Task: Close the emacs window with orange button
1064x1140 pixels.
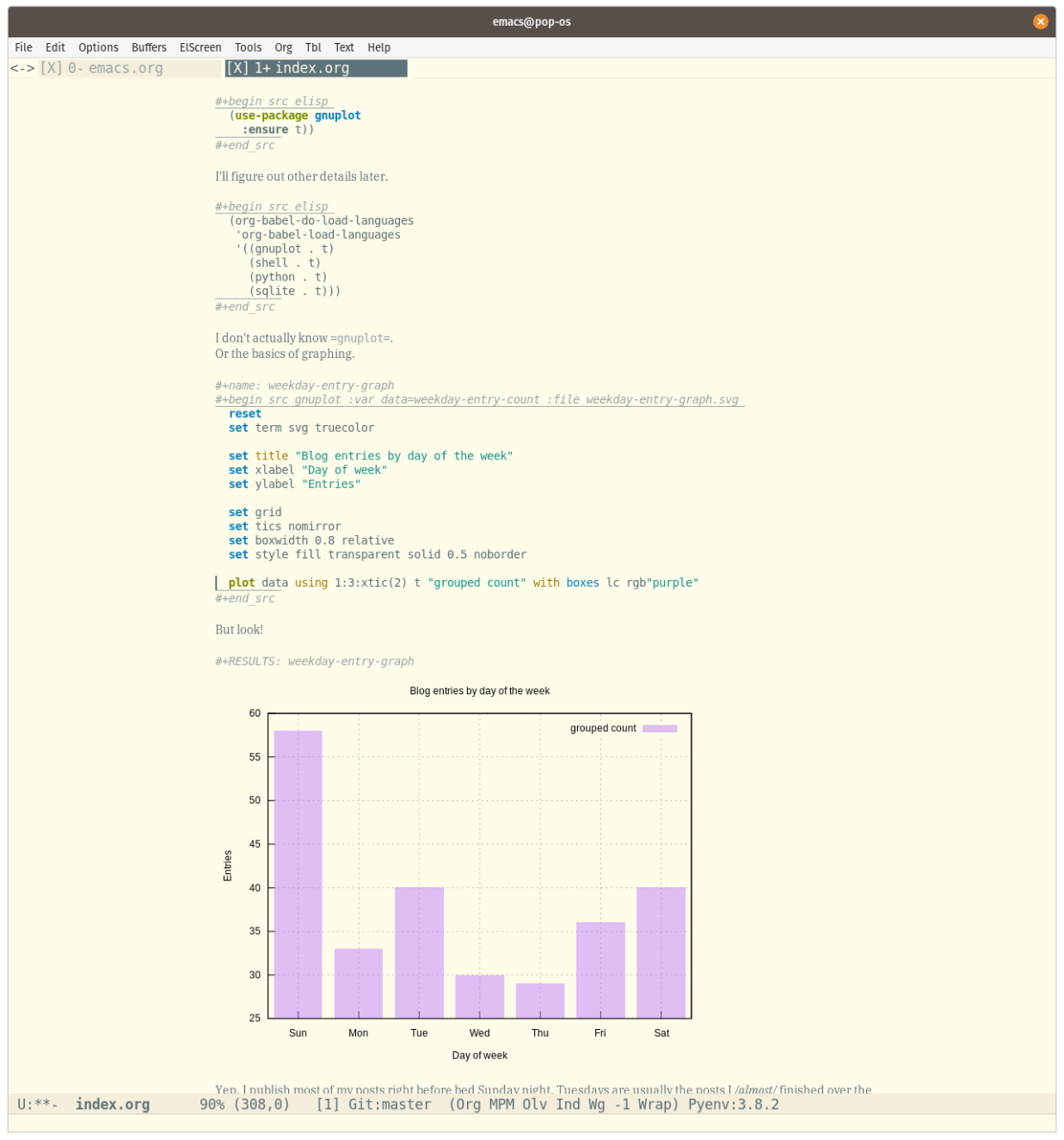Action: (1040, 22)
